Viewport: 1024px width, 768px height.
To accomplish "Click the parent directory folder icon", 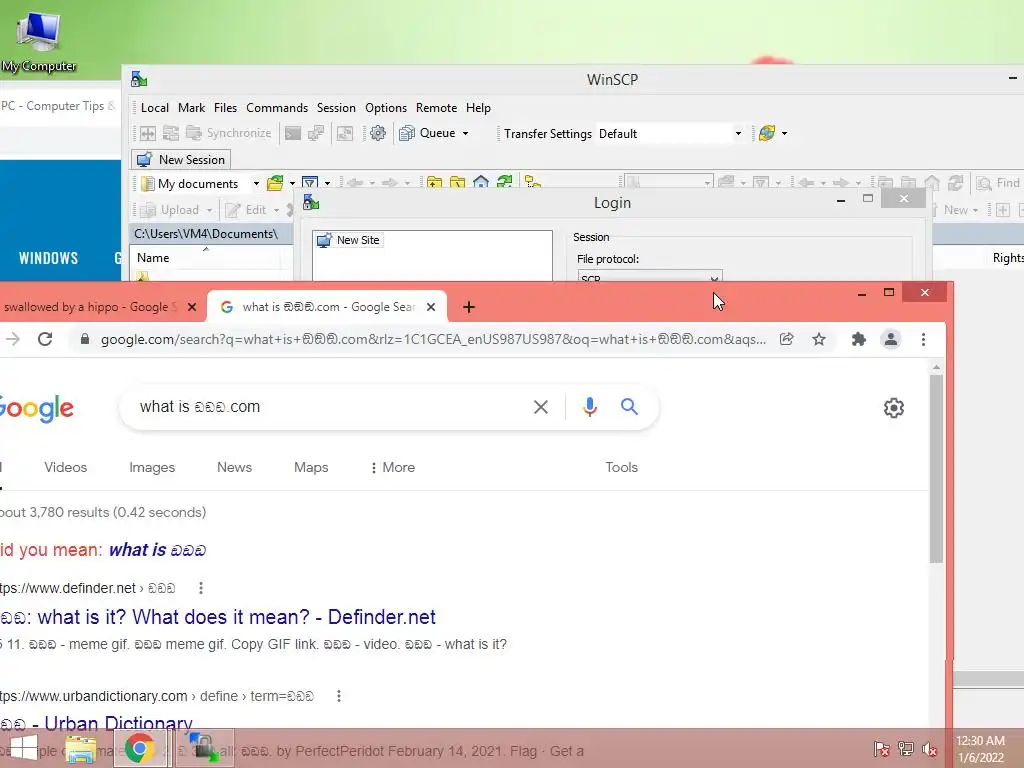I will point(434,182).
